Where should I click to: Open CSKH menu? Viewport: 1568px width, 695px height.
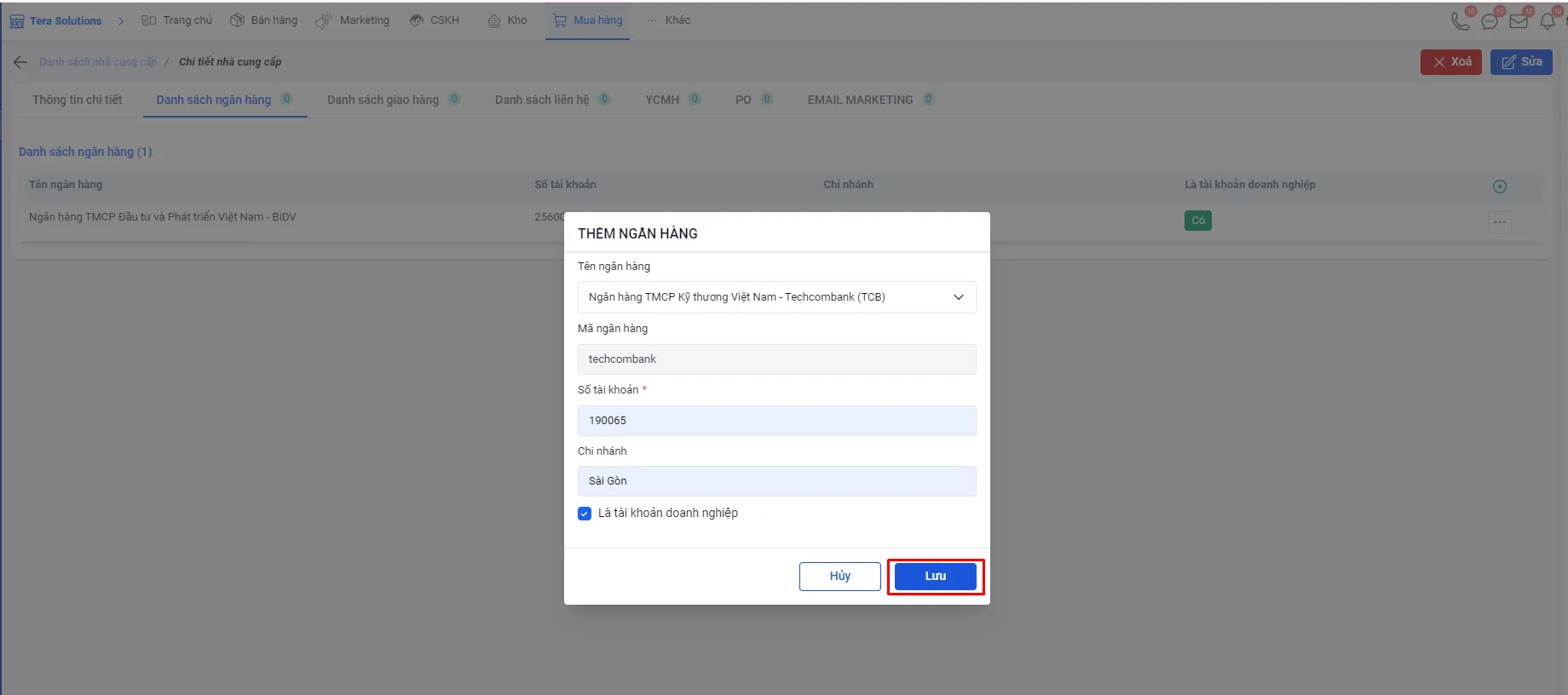coord(435,20)
